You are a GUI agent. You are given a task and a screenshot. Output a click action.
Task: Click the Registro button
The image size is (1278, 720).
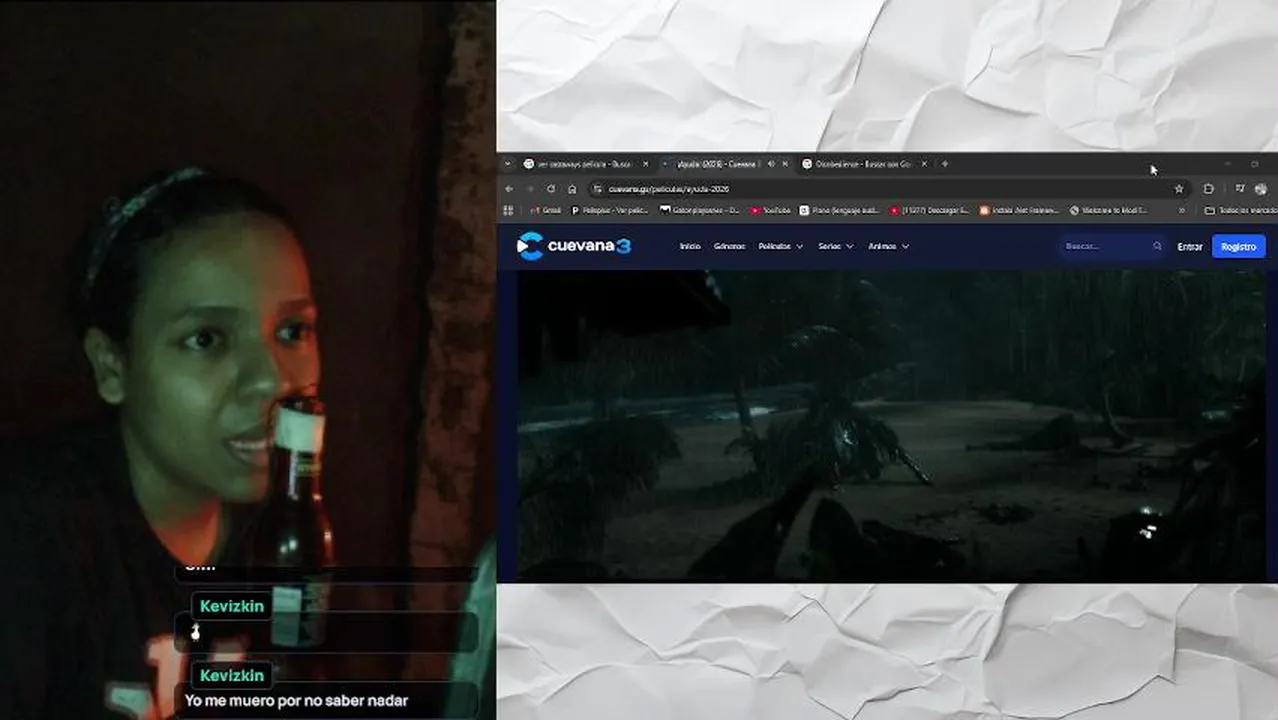pyautogui.click(x=1238, y=247)
